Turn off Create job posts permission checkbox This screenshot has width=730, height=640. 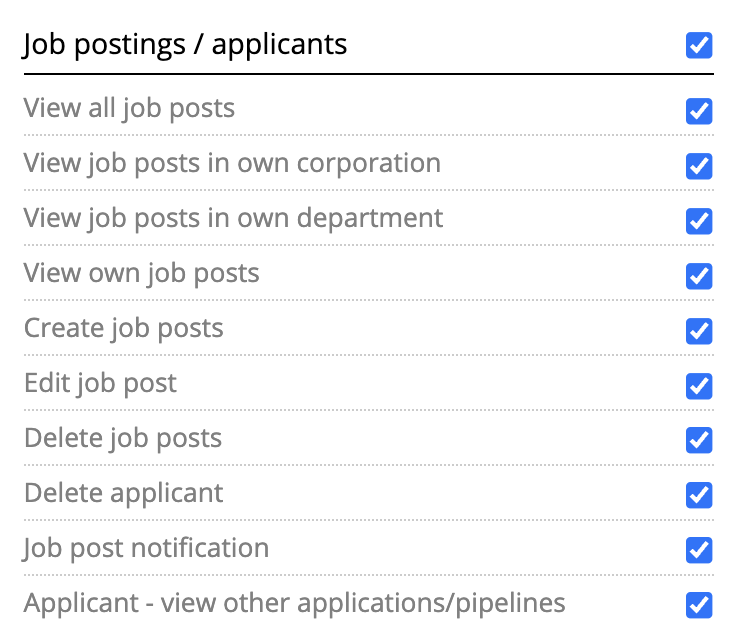tap(699, 331)
